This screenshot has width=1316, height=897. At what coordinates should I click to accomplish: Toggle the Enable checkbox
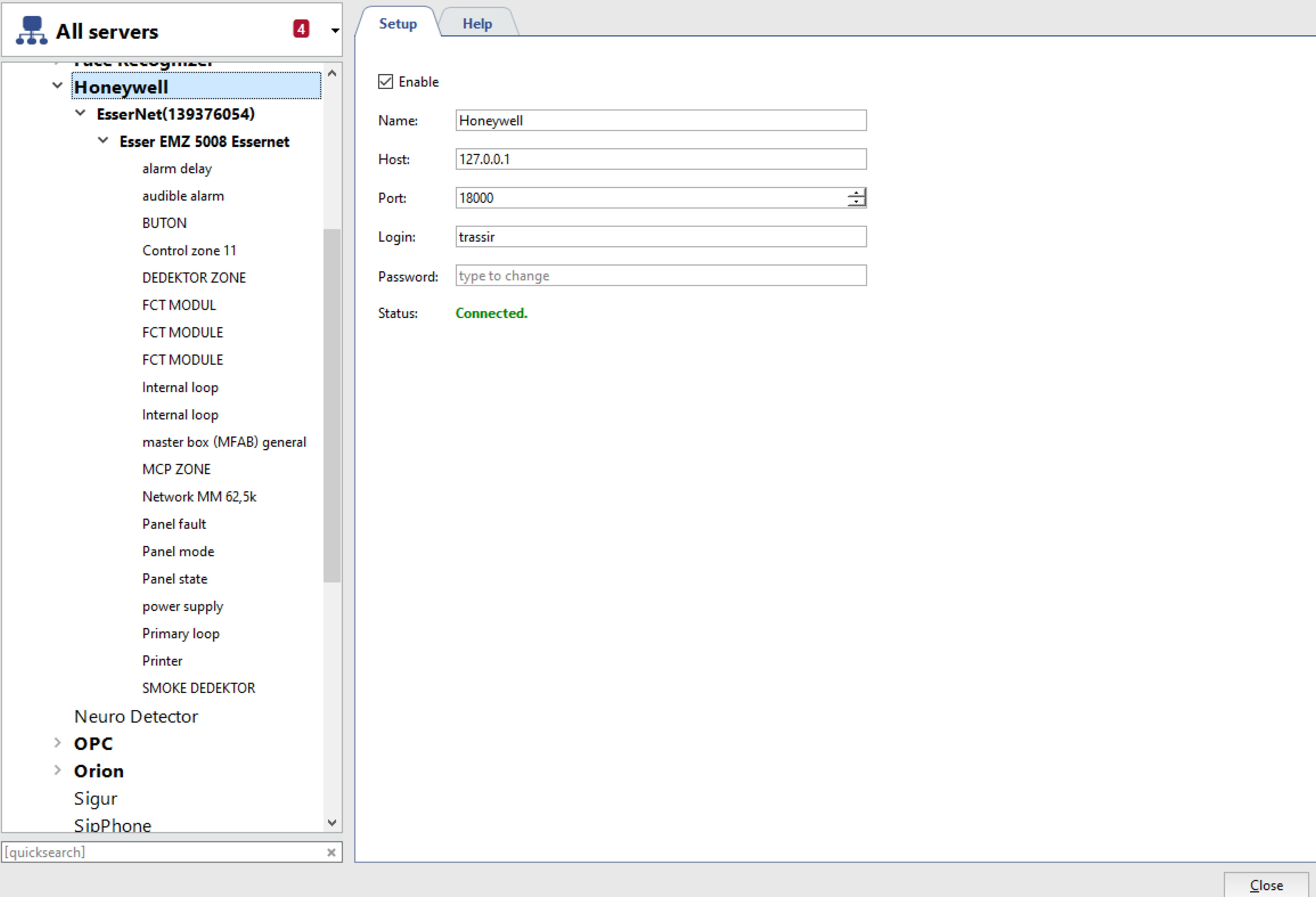click(386, 82)
